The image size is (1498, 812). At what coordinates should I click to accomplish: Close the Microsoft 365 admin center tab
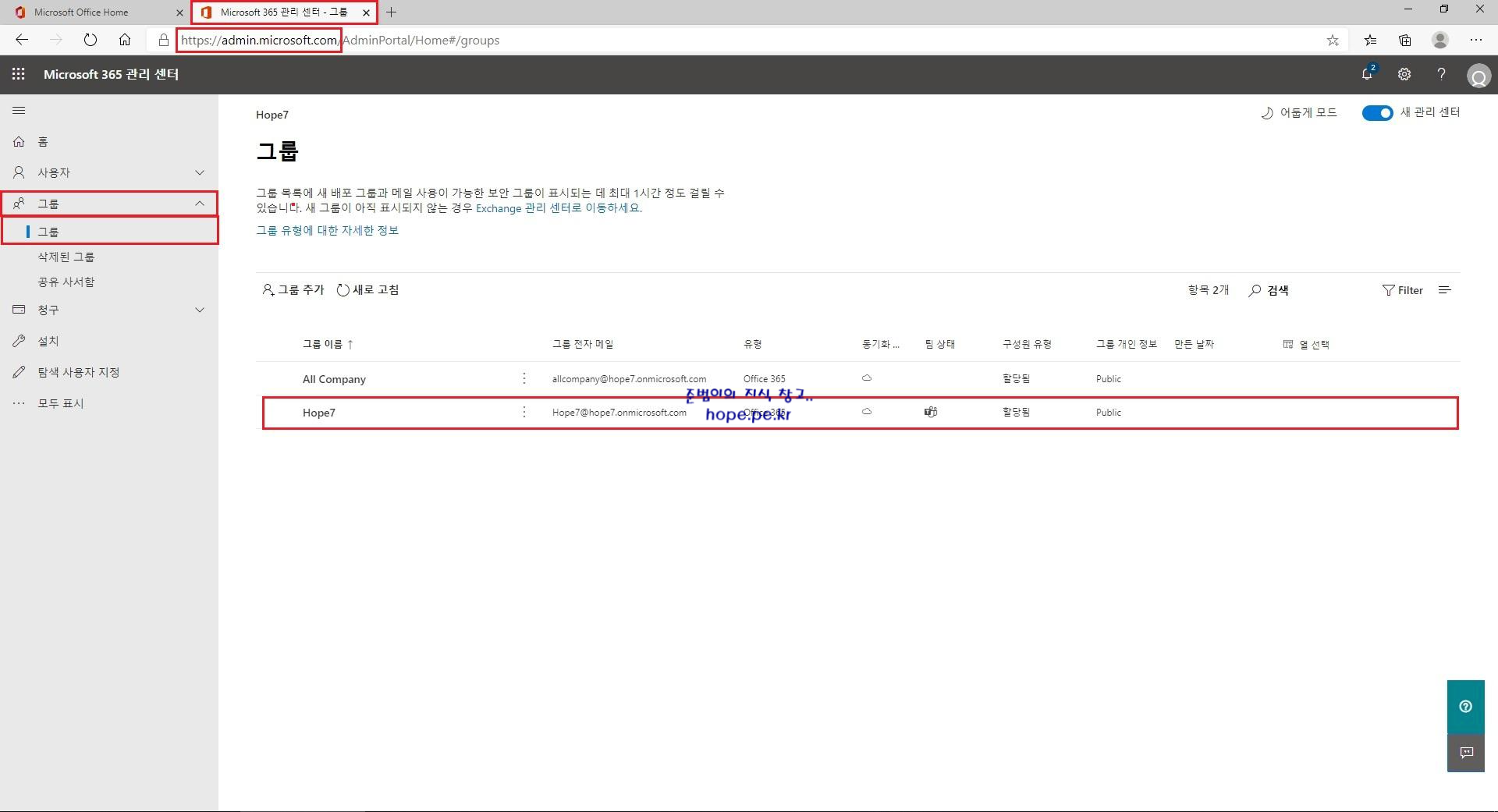[x=366, y=12]
